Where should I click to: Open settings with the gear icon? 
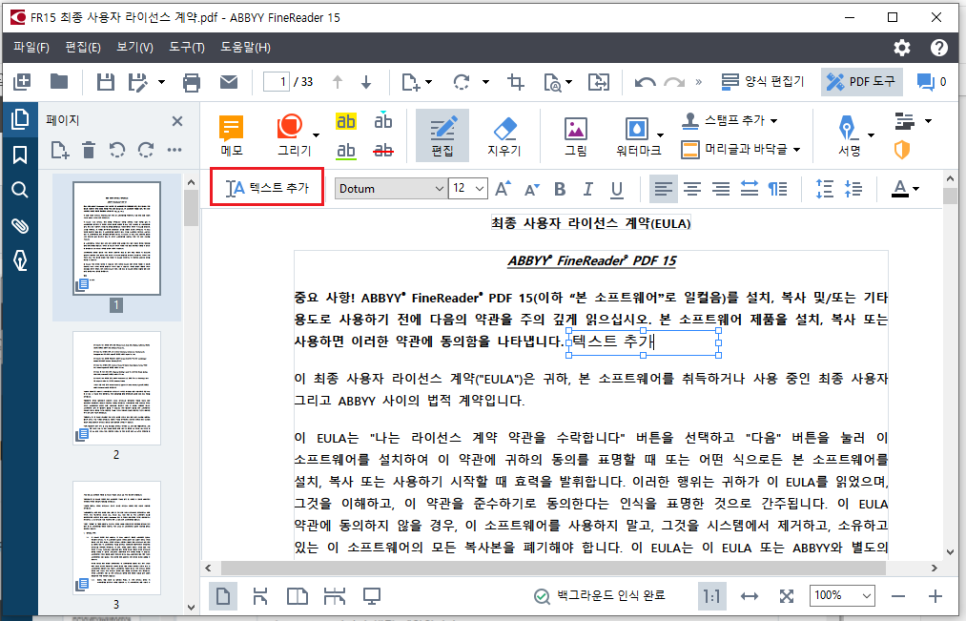[902, 47]
